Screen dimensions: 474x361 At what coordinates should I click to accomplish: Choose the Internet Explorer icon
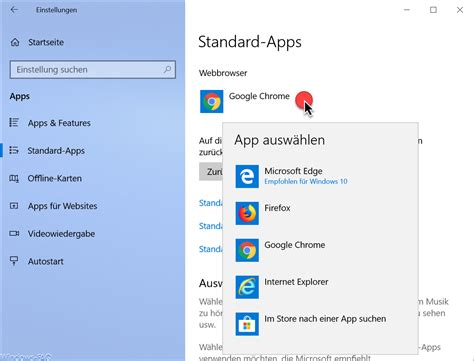point(247,287)
